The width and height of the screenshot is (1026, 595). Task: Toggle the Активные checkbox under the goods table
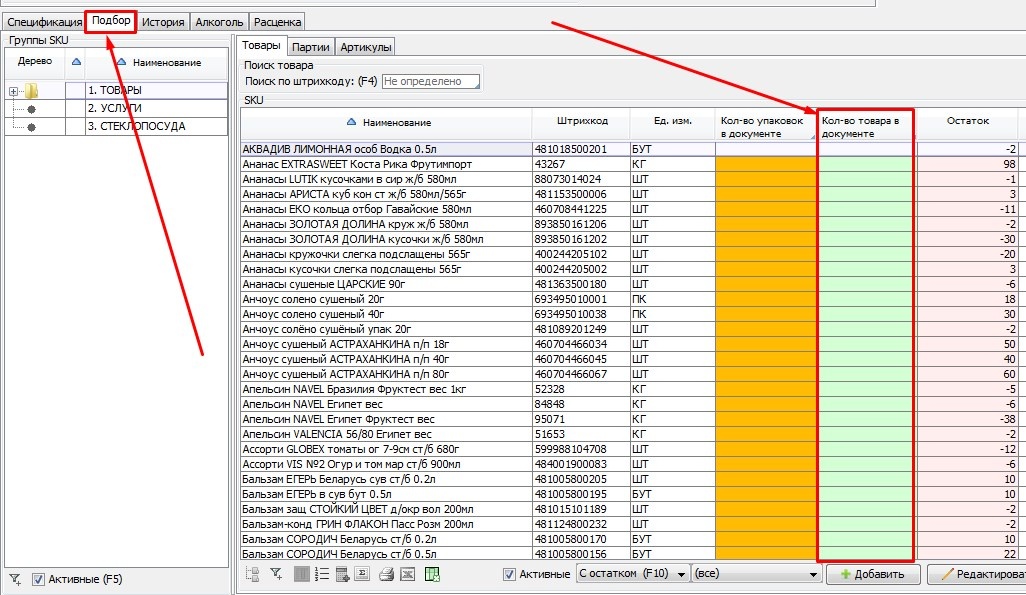pos(510,574)
